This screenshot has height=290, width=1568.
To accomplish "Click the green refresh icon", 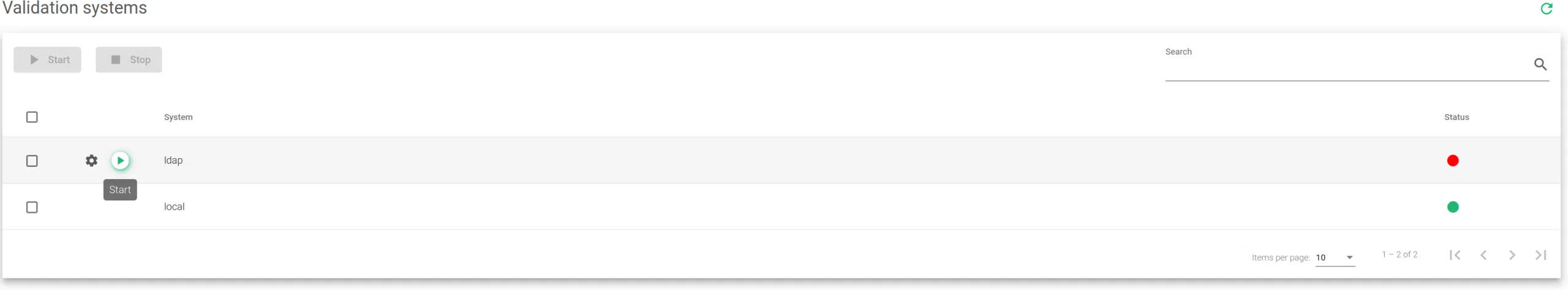I will [1546, 9].
